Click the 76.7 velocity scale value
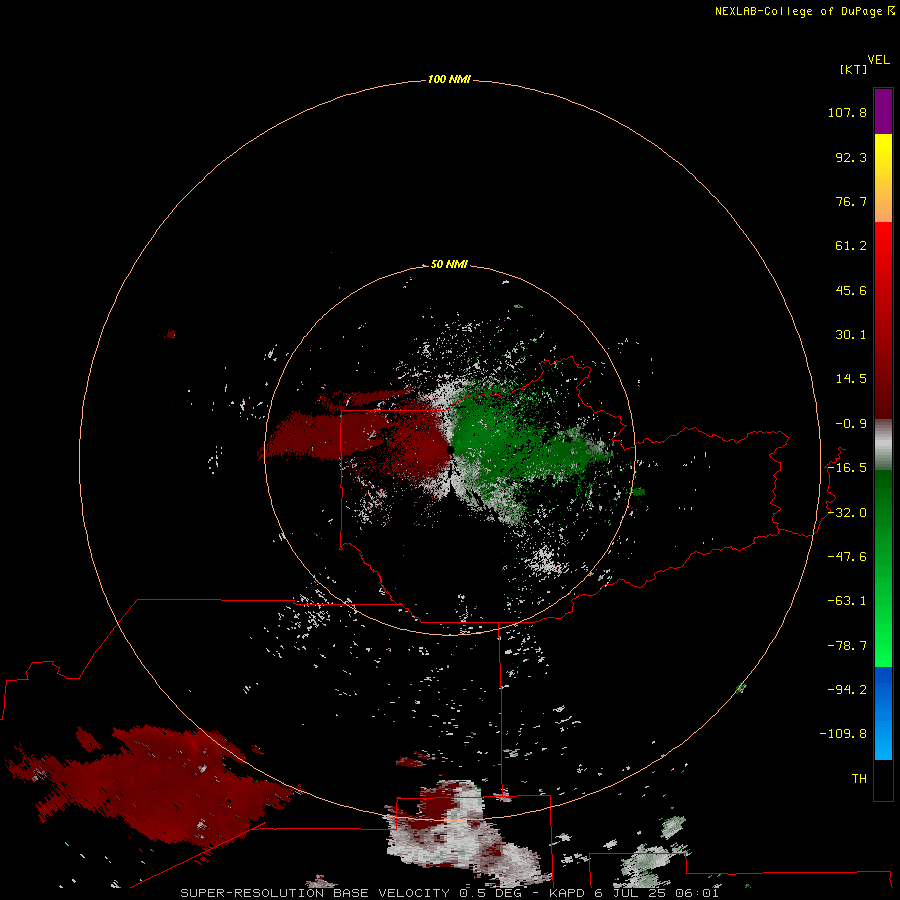 click(851, 201)
